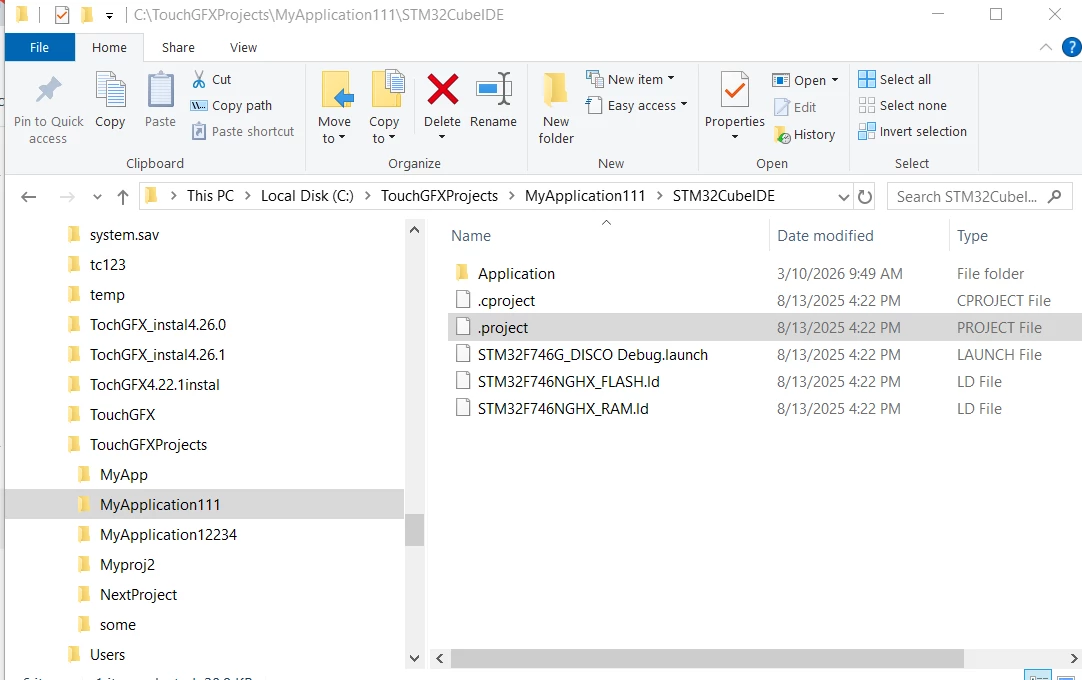Click the Copy ribbon icon
The image size is (1082, 680).
pos(110,90)
